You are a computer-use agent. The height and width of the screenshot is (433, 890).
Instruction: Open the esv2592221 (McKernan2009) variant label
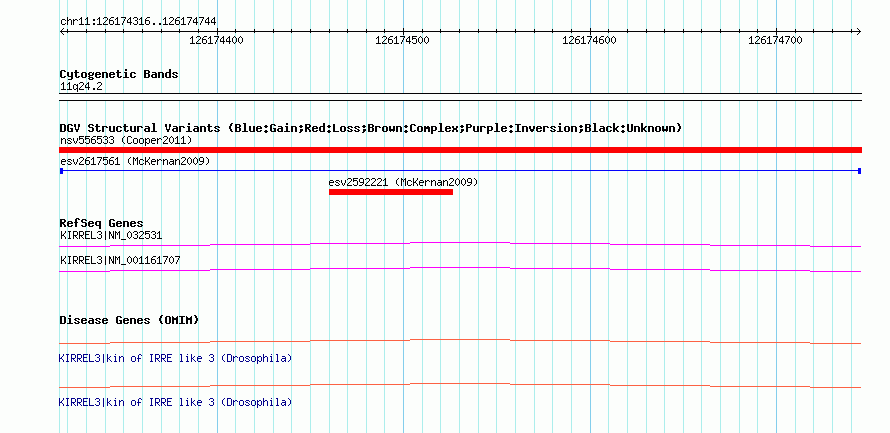[403, 183]
